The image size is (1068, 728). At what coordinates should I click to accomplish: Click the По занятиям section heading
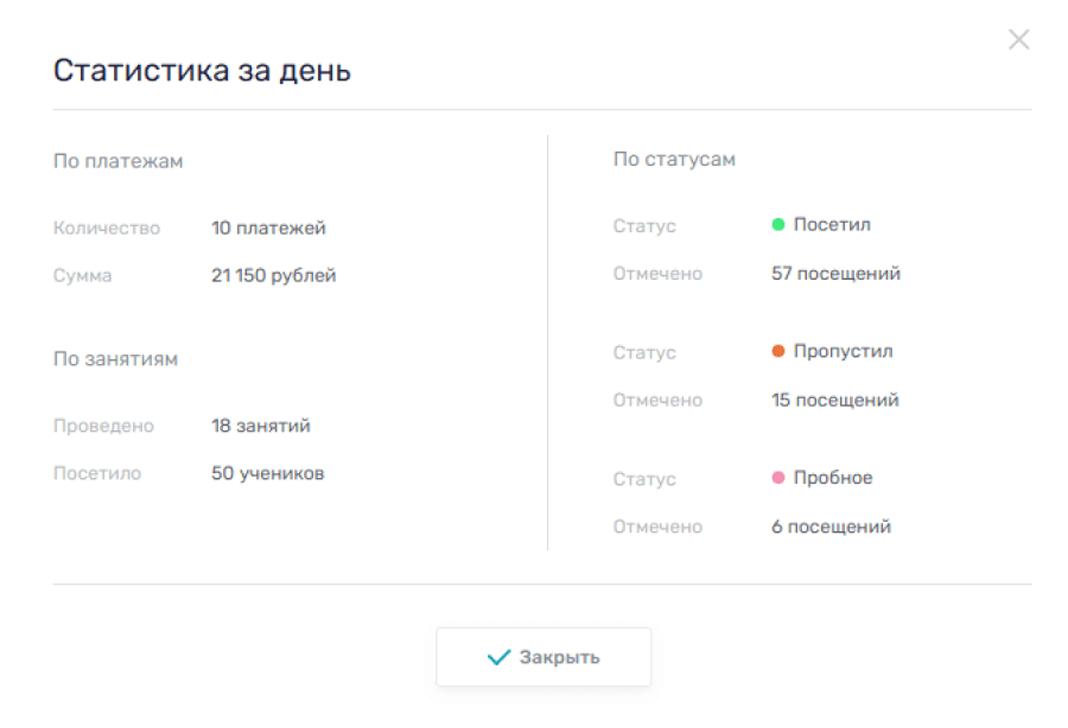pyautogui.click(x=115, y=359)
